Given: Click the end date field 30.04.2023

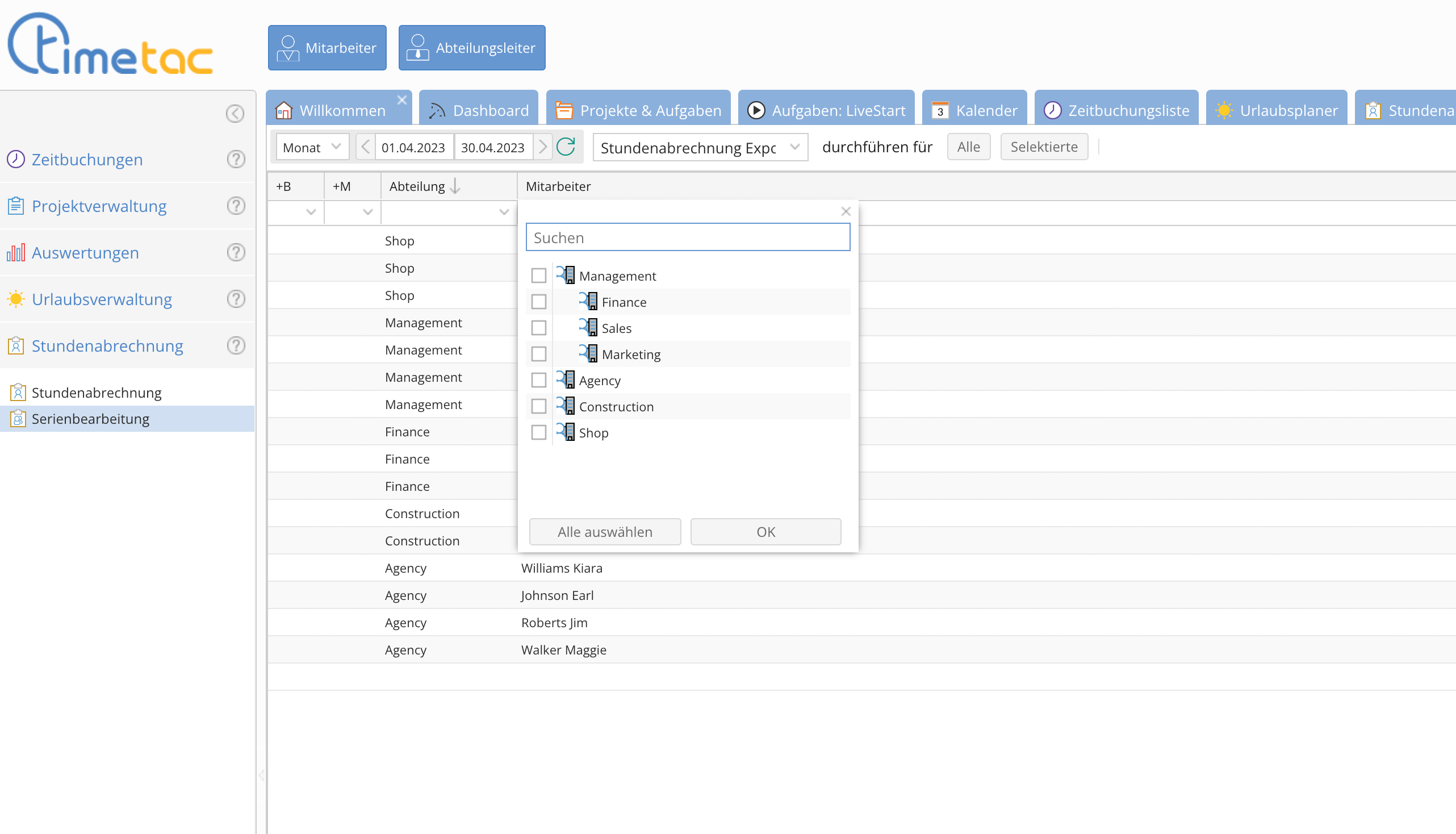Looking at the screenshot, I should [x=493, y=147].
